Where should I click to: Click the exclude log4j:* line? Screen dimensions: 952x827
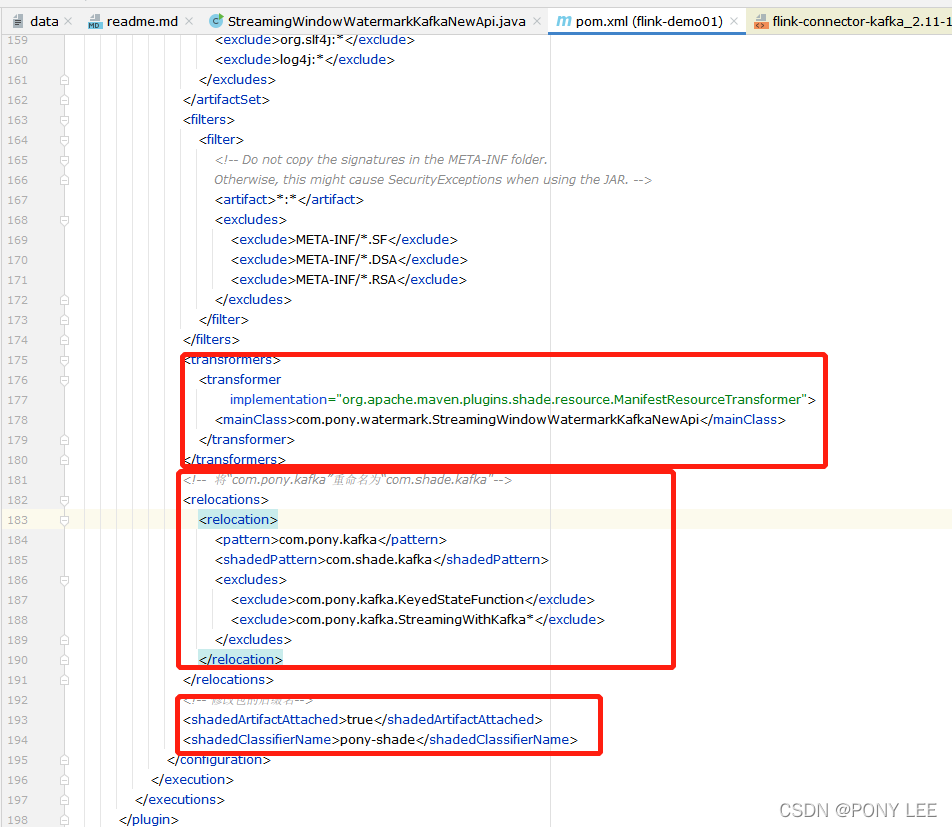tap(305, 60)
